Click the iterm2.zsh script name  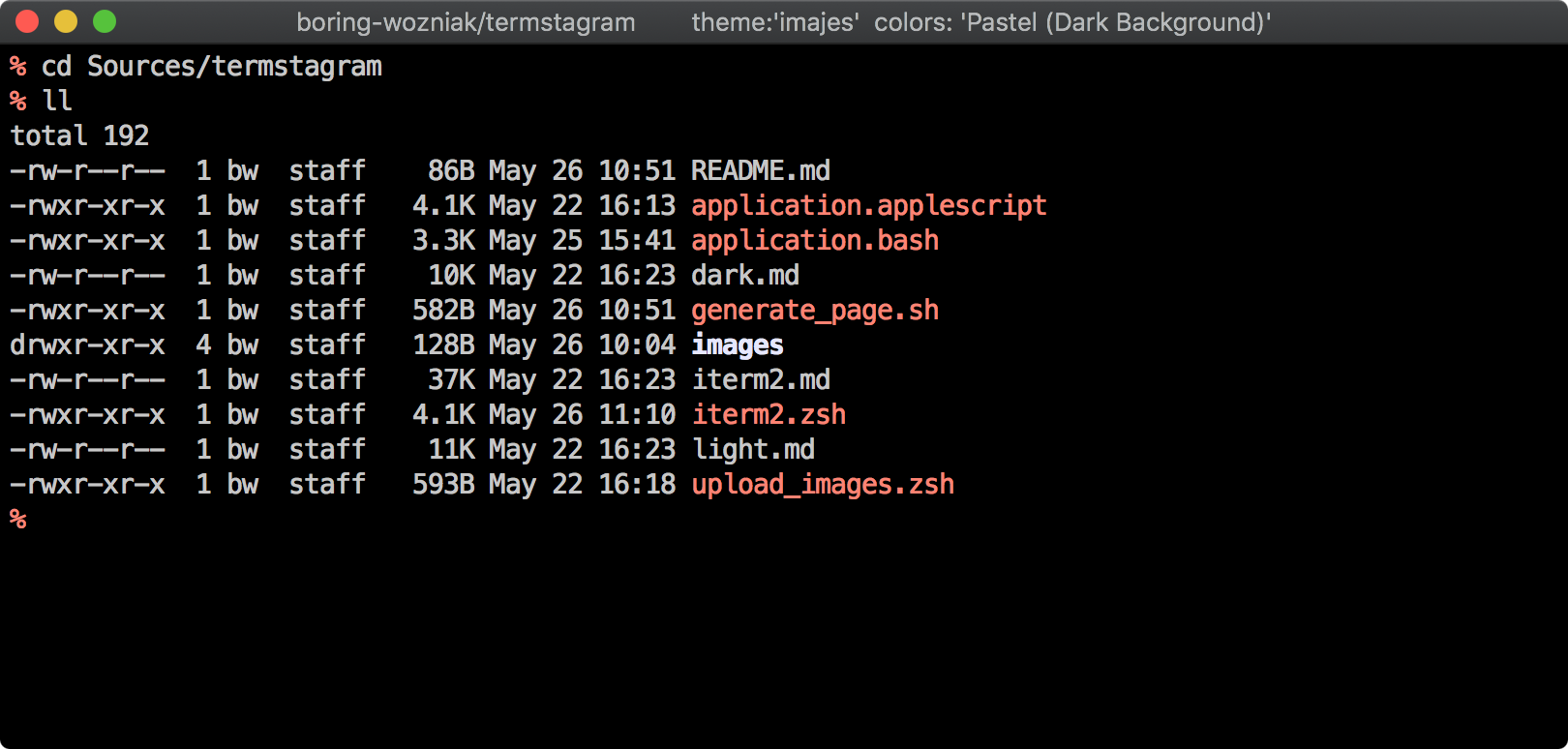(768, 415)
